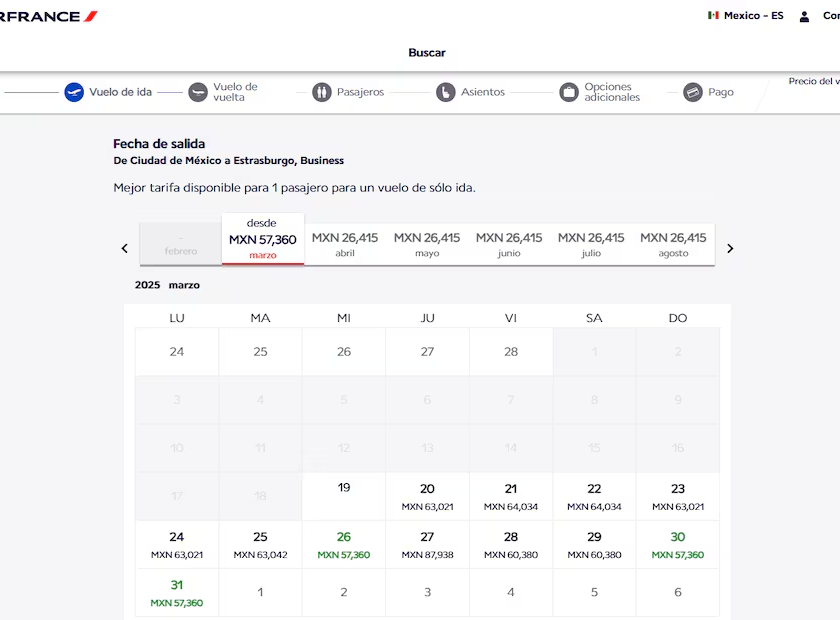Click the Pasajeros step icon
The image size is (840, 620).
(x=321, y=92)
